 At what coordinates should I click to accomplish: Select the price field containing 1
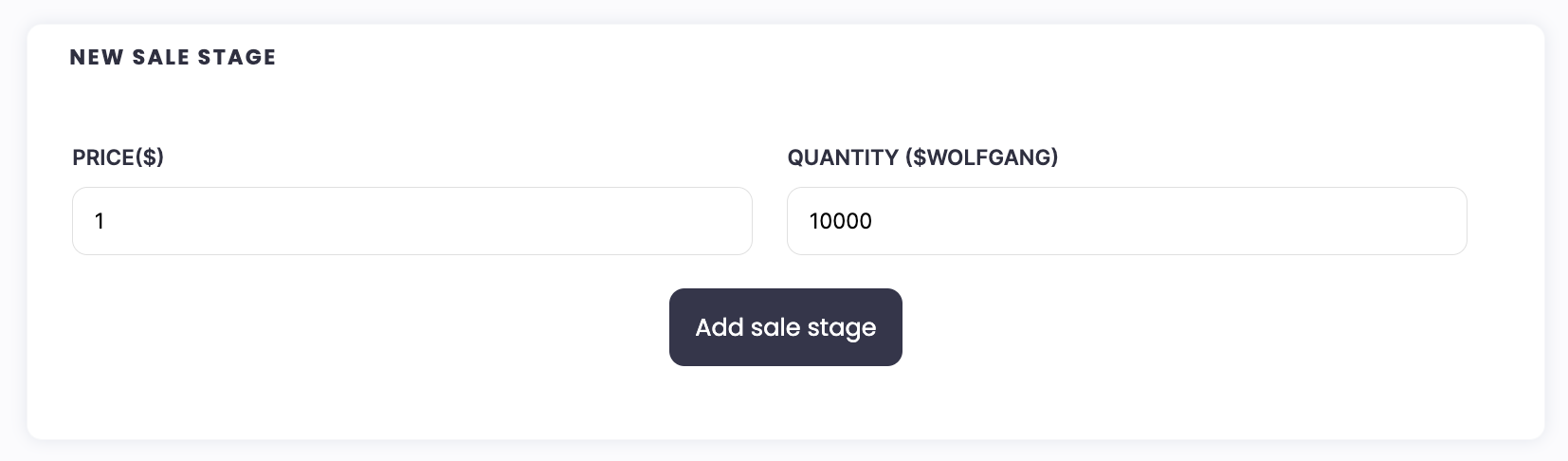tap(411, 221)
